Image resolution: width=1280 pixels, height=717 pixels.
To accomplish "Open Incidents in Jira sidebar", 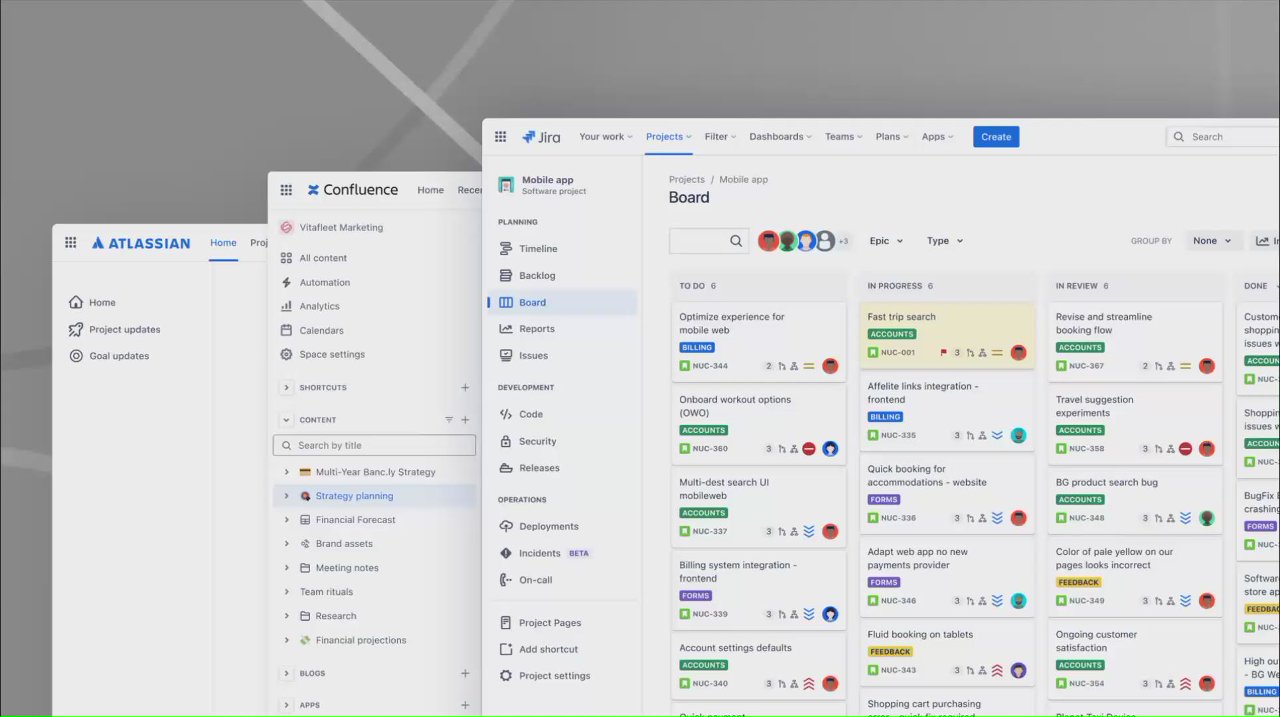I will point(539,553).
